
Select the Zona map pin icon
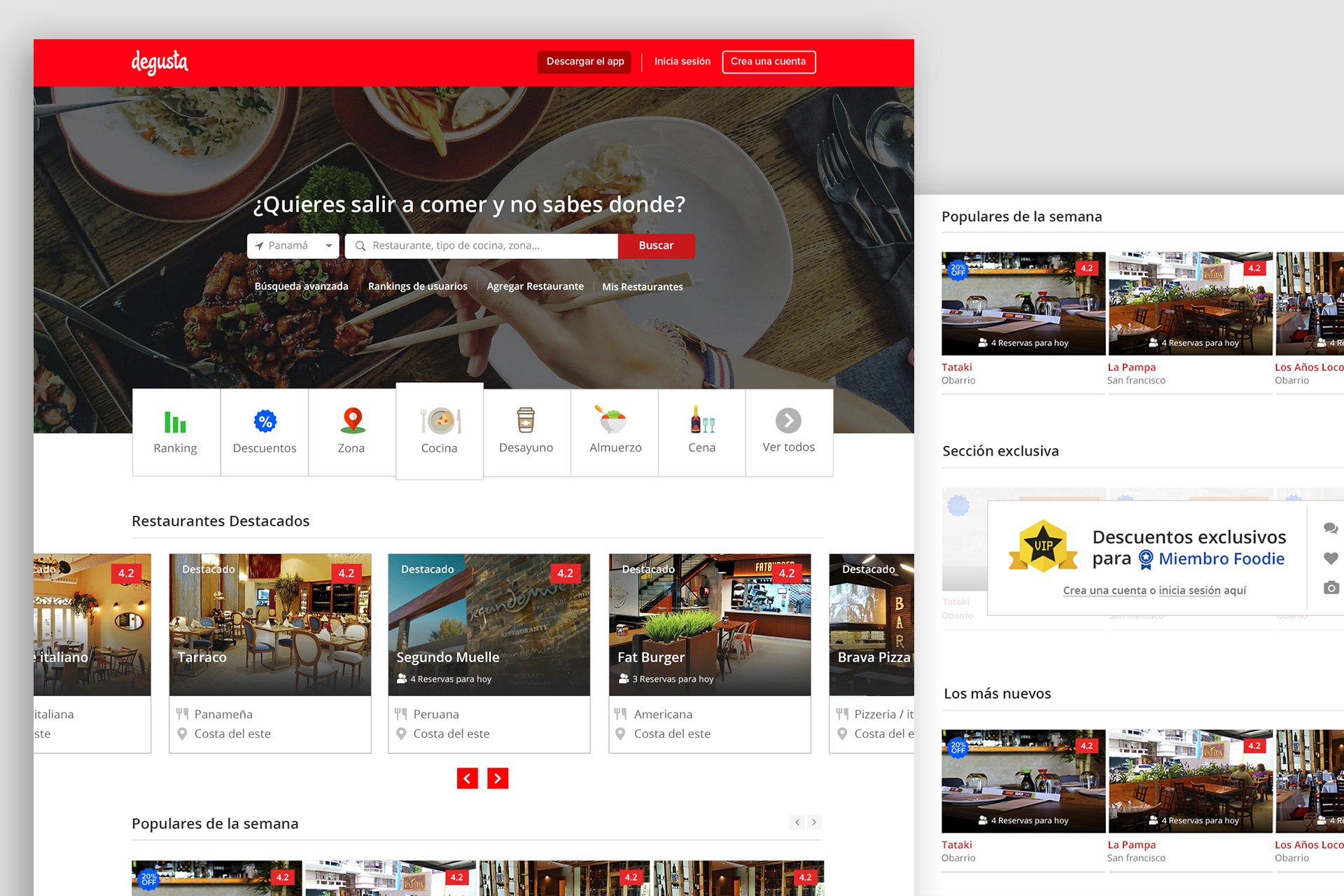pyautogui.click(x=352, y=421)
